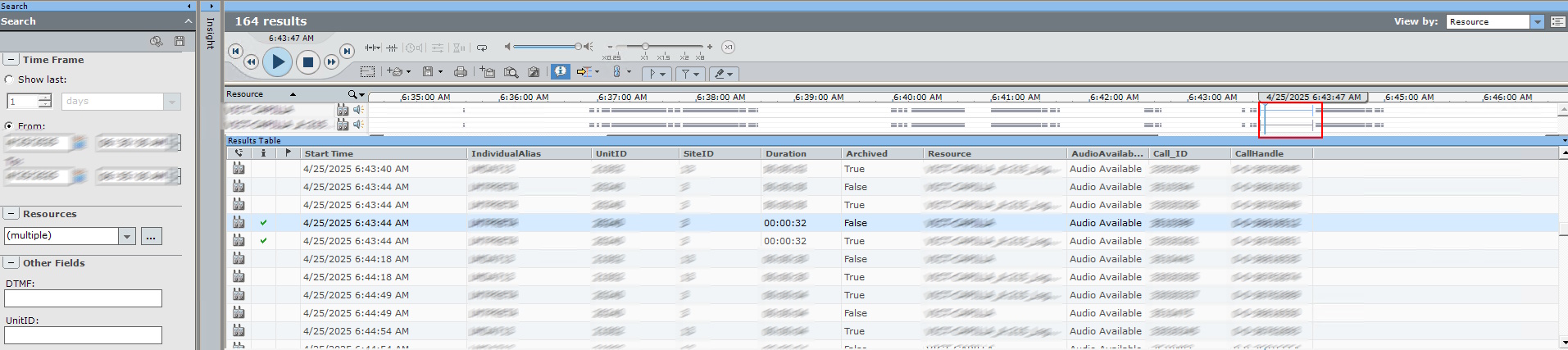Click the fast-forward button in player
This screenshot has width=1568, height=350.
pyautogui.click(x=331, y=61)
